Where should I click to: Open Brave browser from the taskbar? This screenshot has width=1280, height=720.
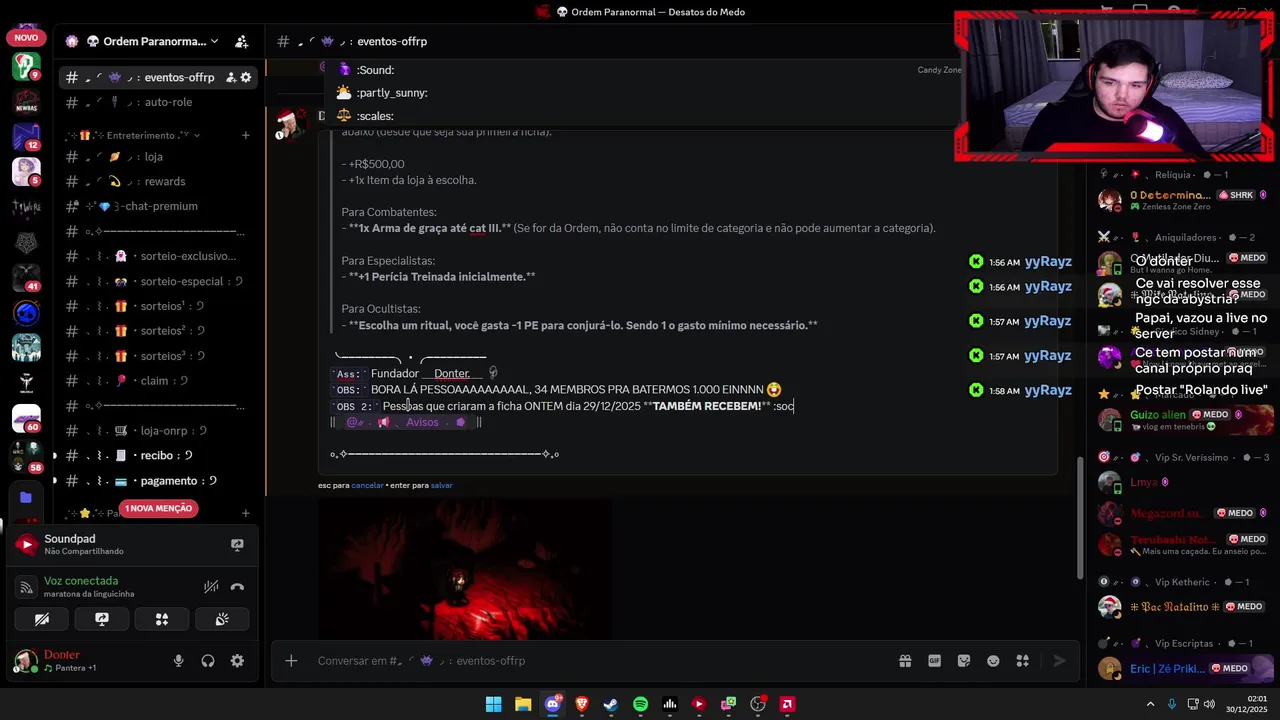pos(582,704)
